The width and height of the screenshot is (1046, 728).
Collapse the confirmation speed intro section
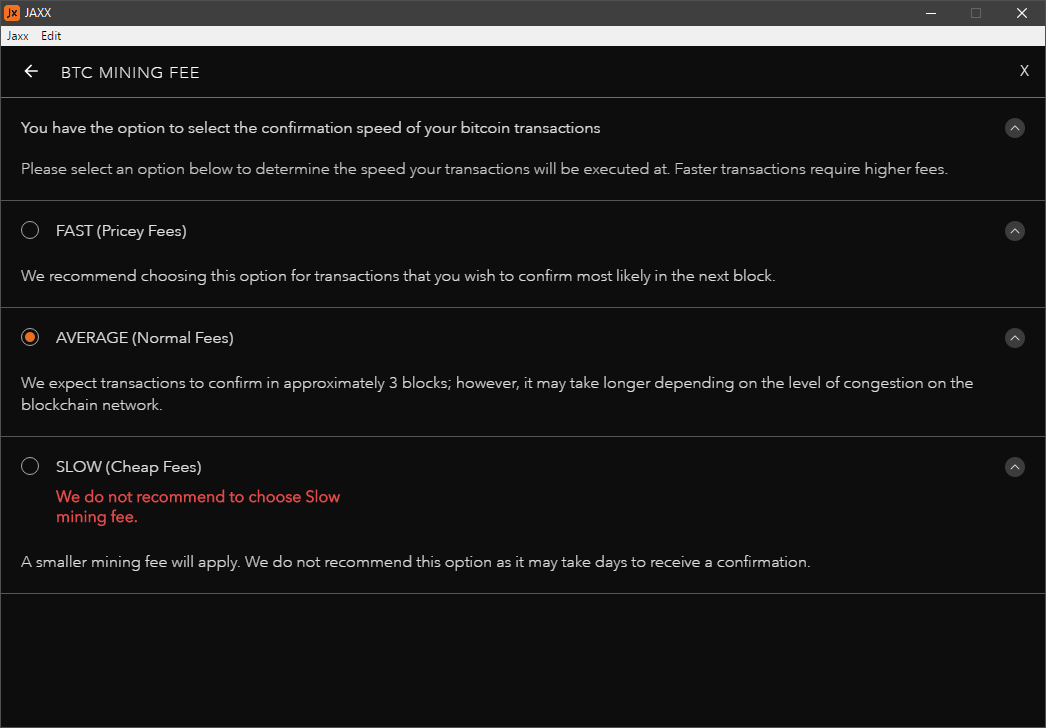1015,128
